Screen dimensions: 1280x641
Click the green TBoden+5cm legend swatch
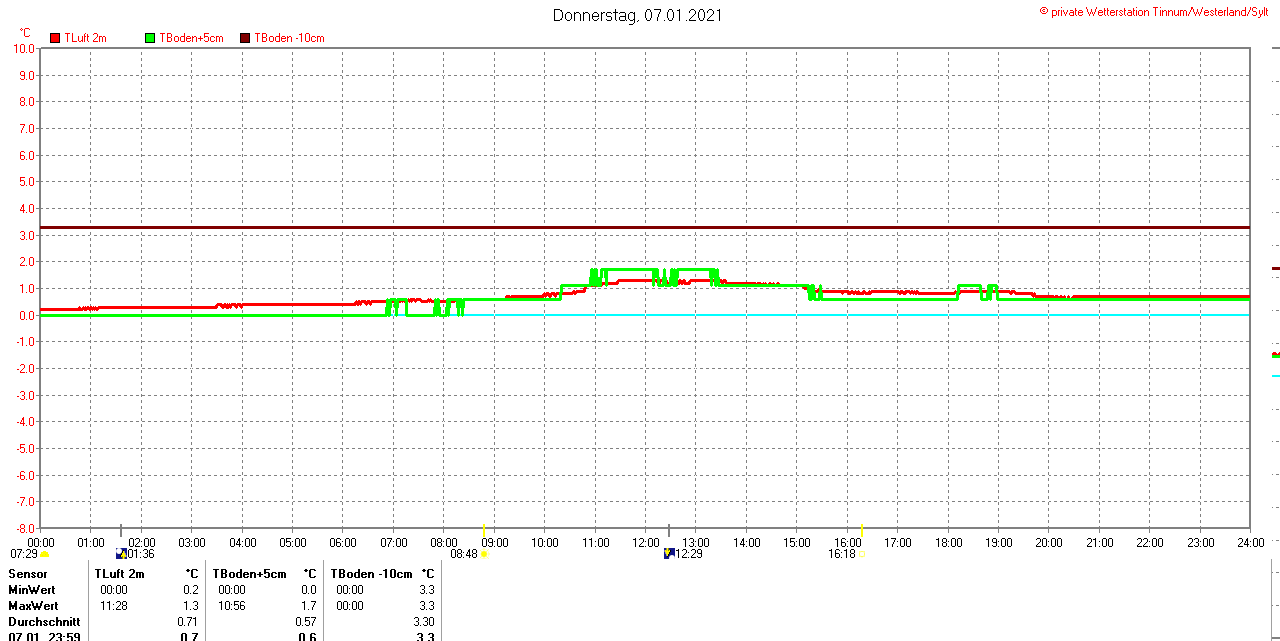click(x=150, y=38)
